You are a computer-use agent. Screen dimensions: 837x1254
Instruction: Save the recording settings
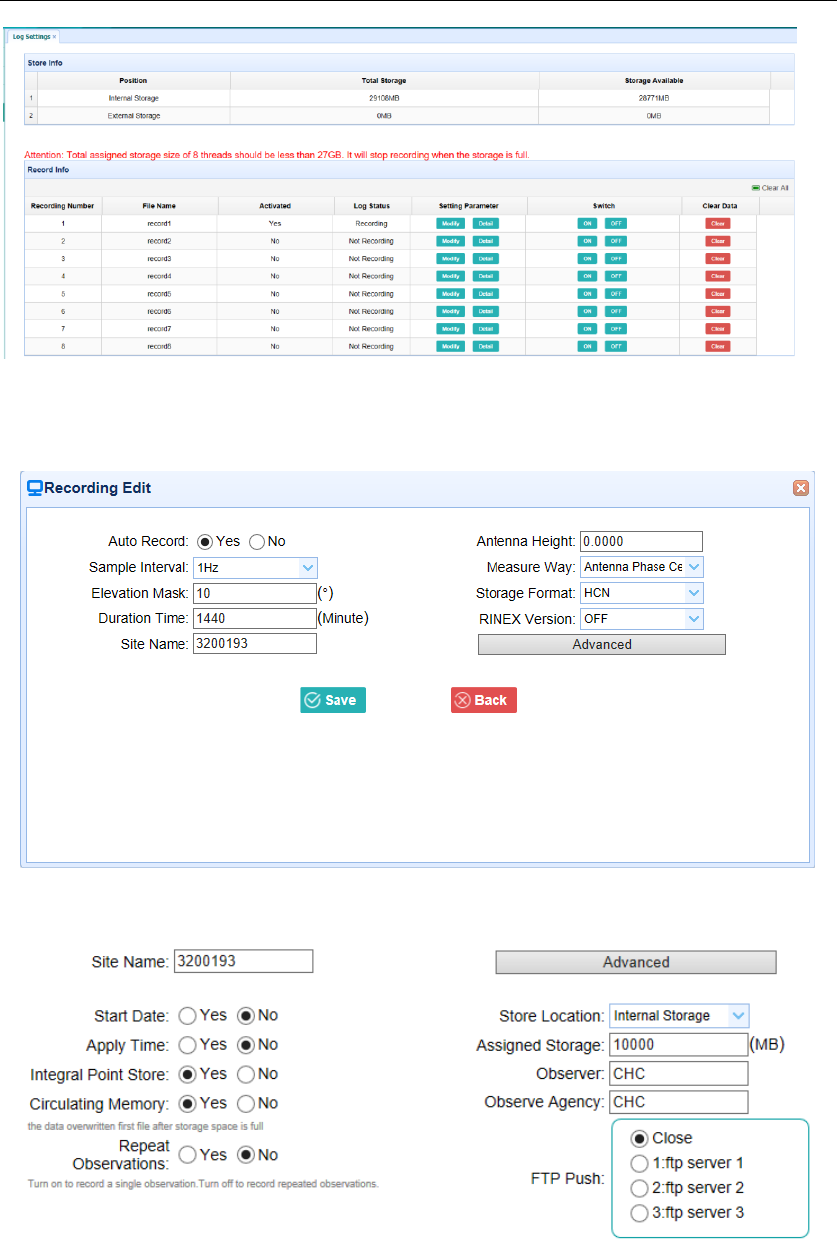333,700
